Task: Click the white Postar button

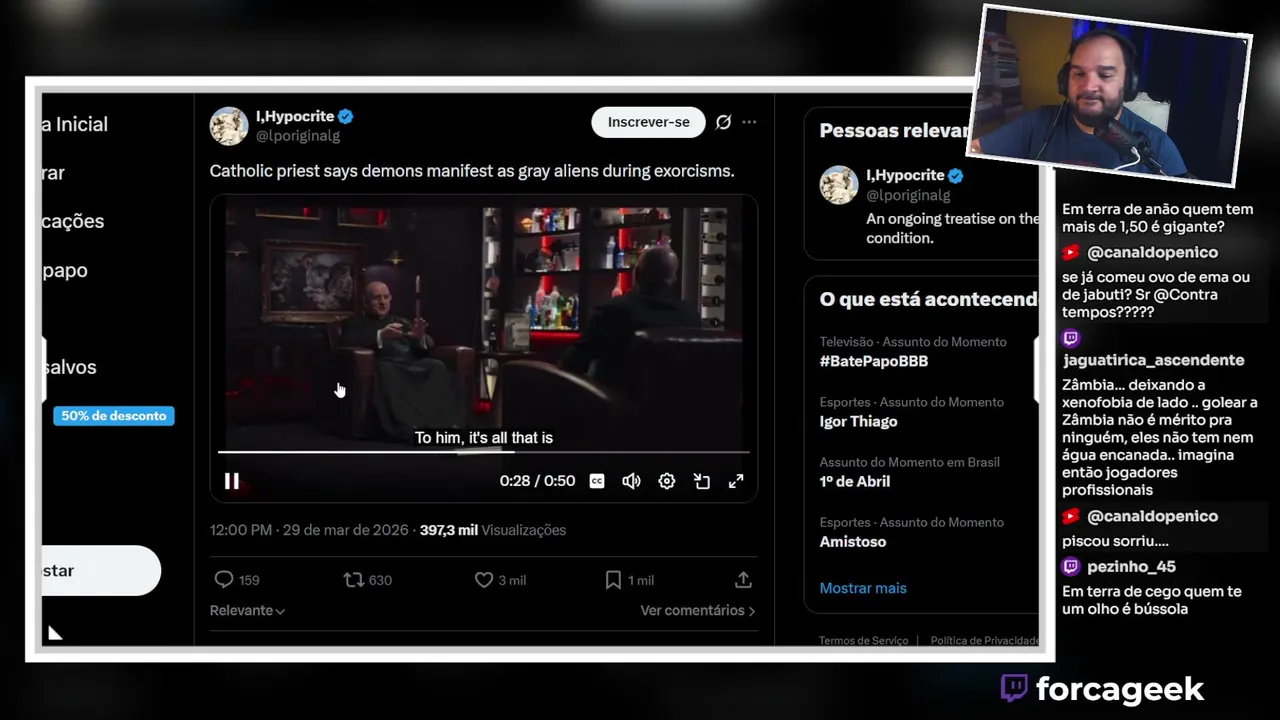Action: tap(101, 571)
